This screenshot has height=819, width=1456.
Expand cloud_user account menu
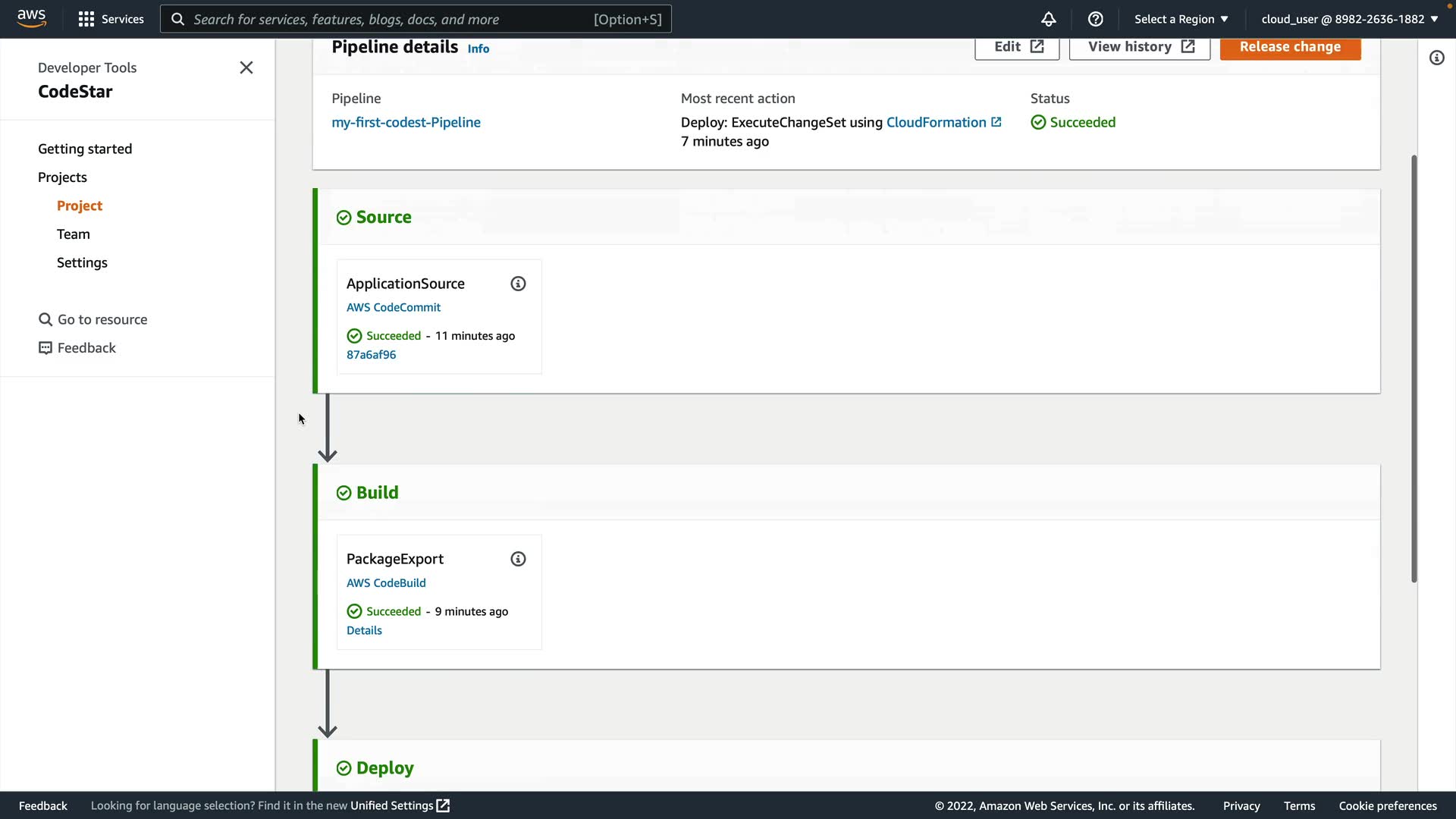[x=1349, y=19]
